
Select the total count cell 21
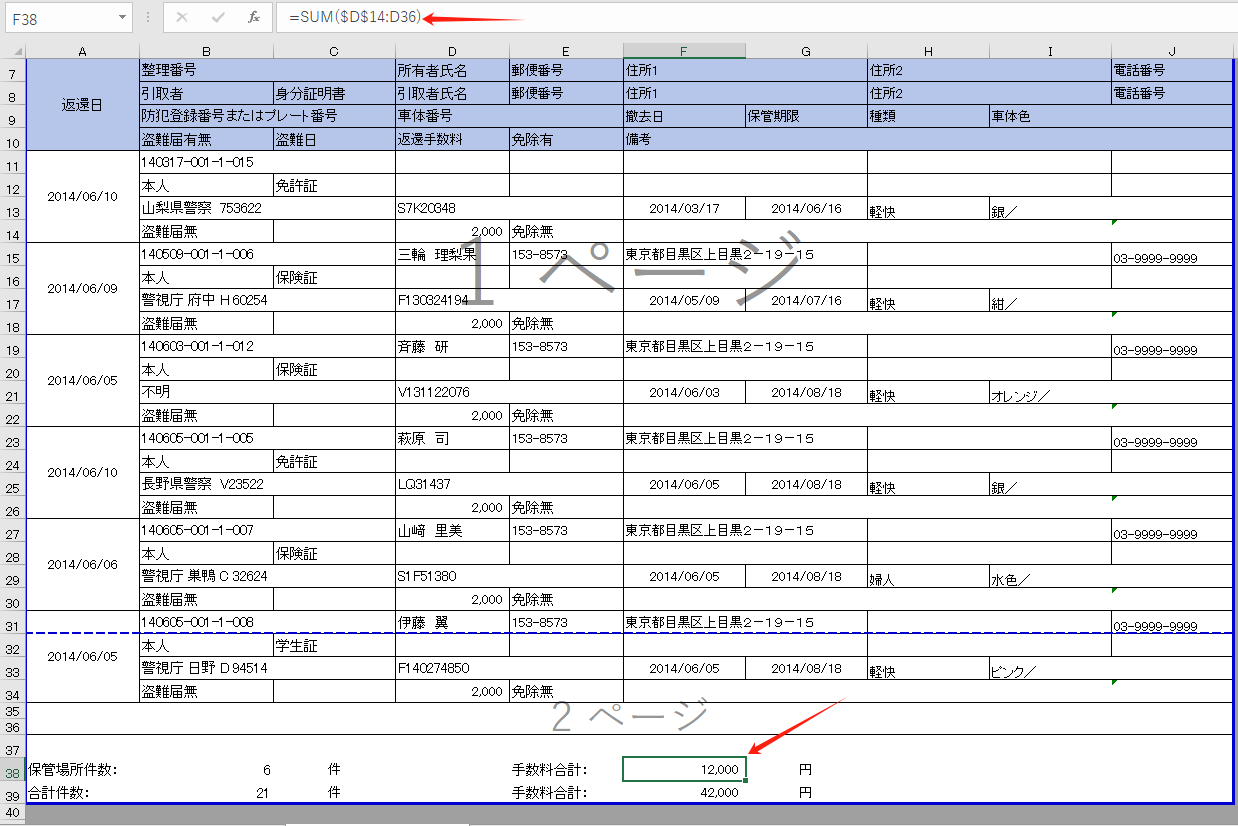tap(206, 793)
